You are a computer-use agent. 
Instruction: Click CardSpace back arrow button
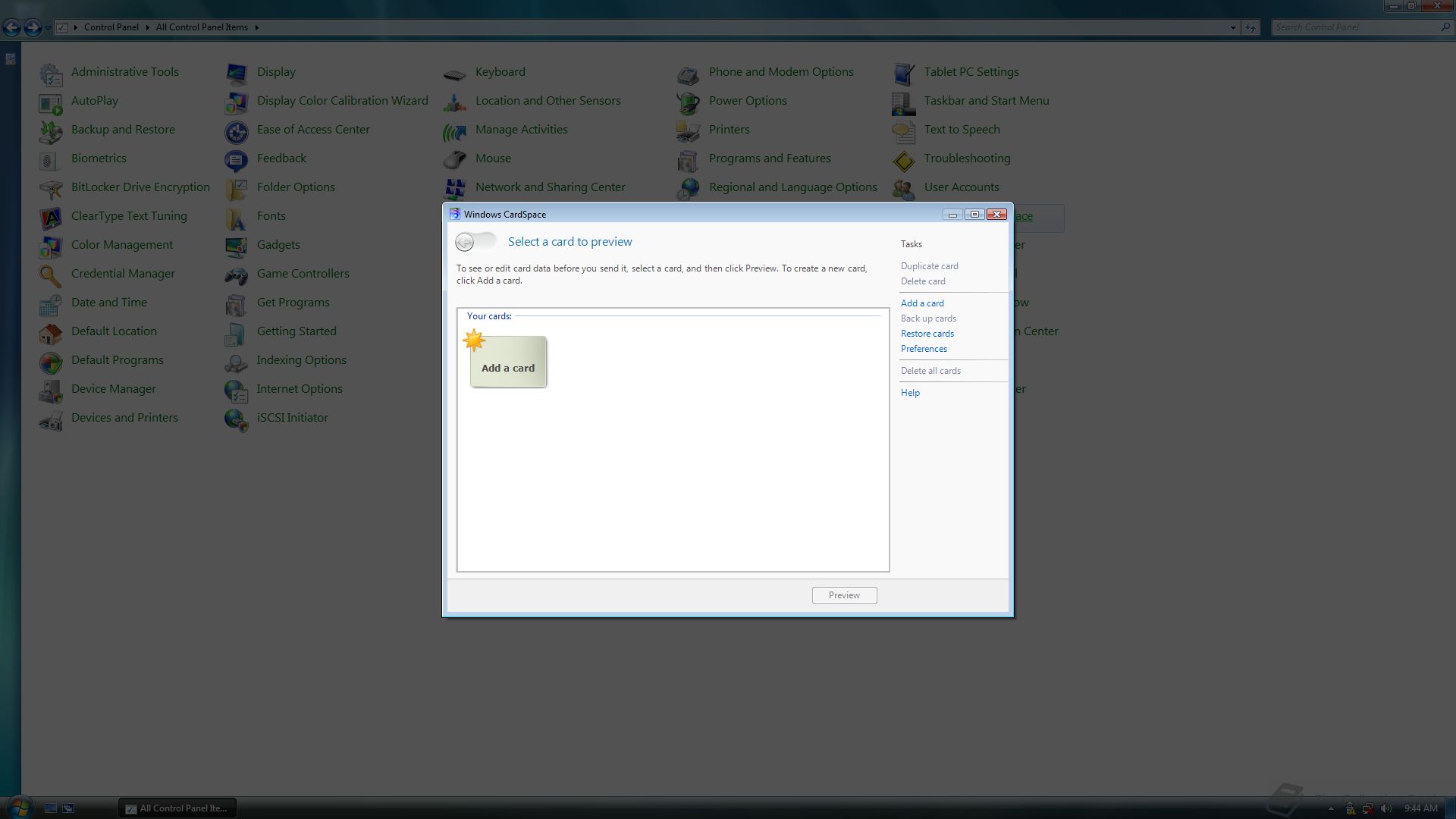click(x=465, y=242)
